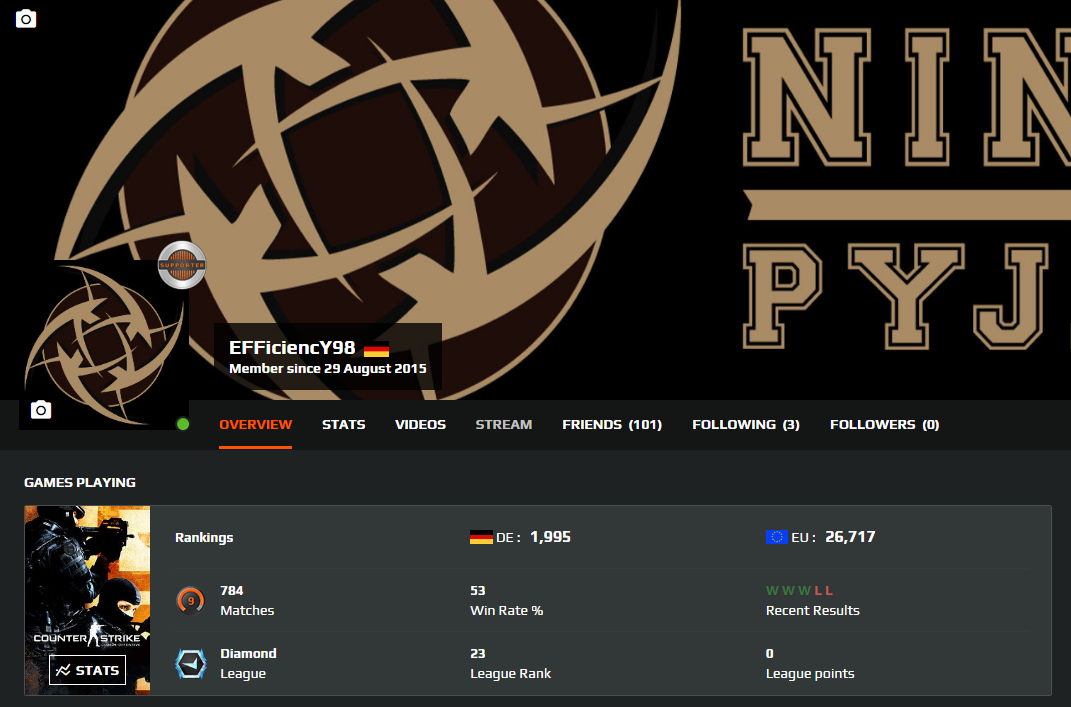Click the Diamond League badge icon
Image resolution: width=1071 pixels, height=707 pixels.
click(x=191, y=663)
